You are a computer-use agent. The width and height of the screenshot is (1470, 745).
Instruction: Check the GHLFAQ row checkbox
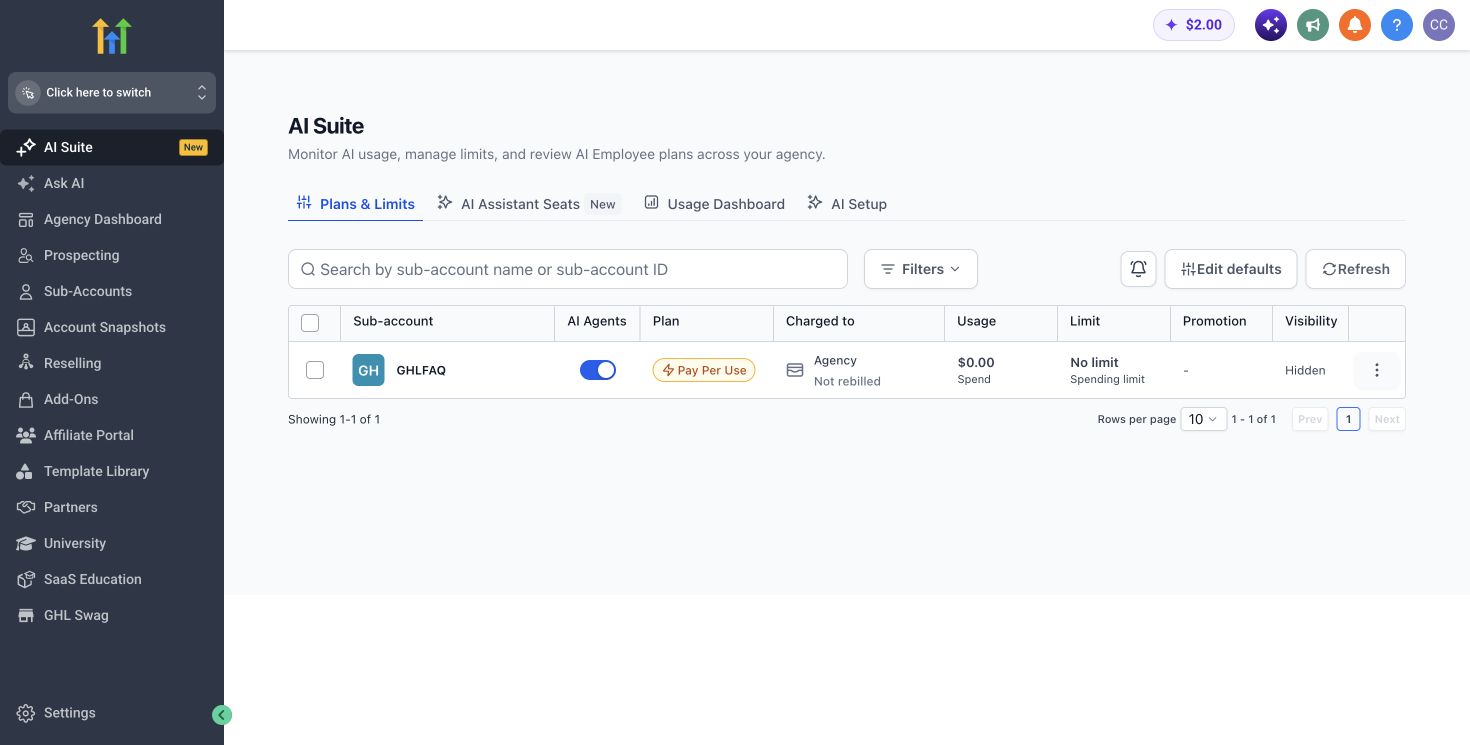pyautogui.click(x=315, y=370)
